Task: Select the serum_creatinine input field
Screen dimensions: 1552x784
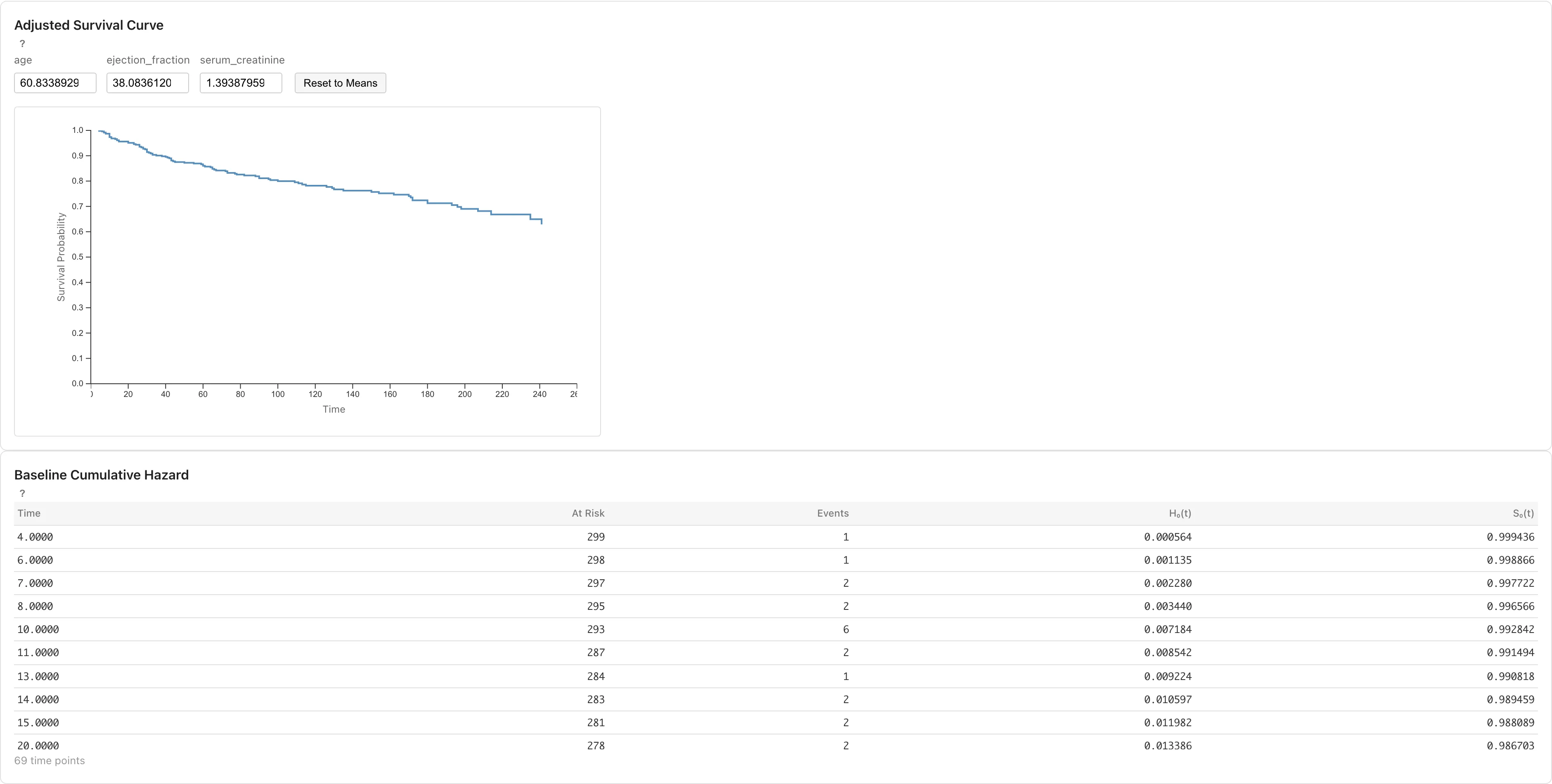Action: click(241, 83)
